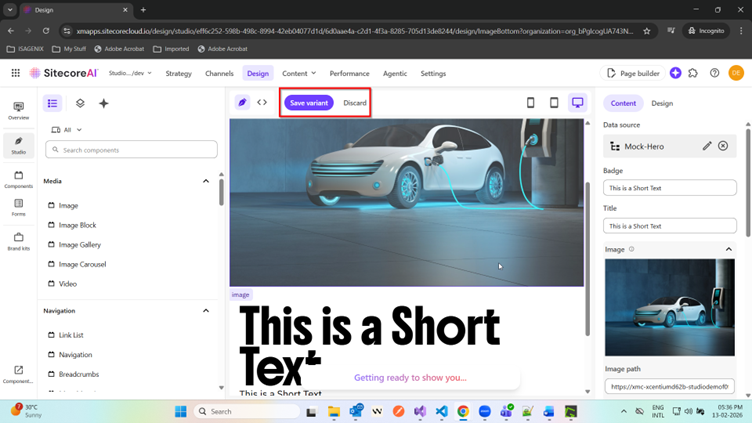
Task: Click the Discard button
Action: click(354, 103)
